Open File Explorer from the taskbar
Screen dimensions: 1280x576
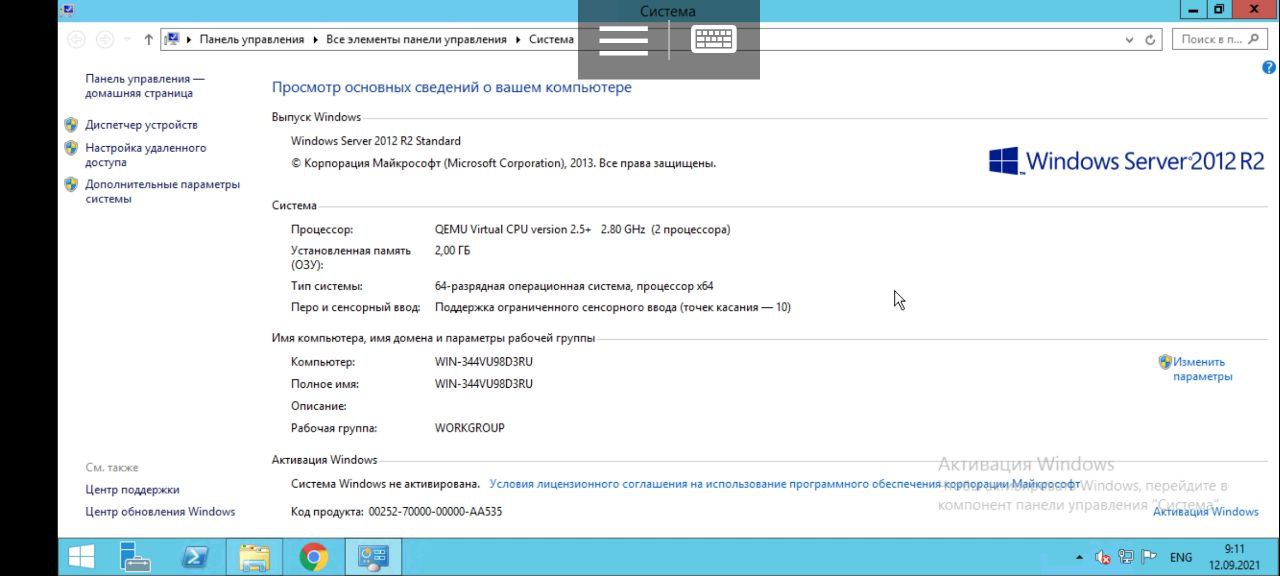[x=254, y=557]
